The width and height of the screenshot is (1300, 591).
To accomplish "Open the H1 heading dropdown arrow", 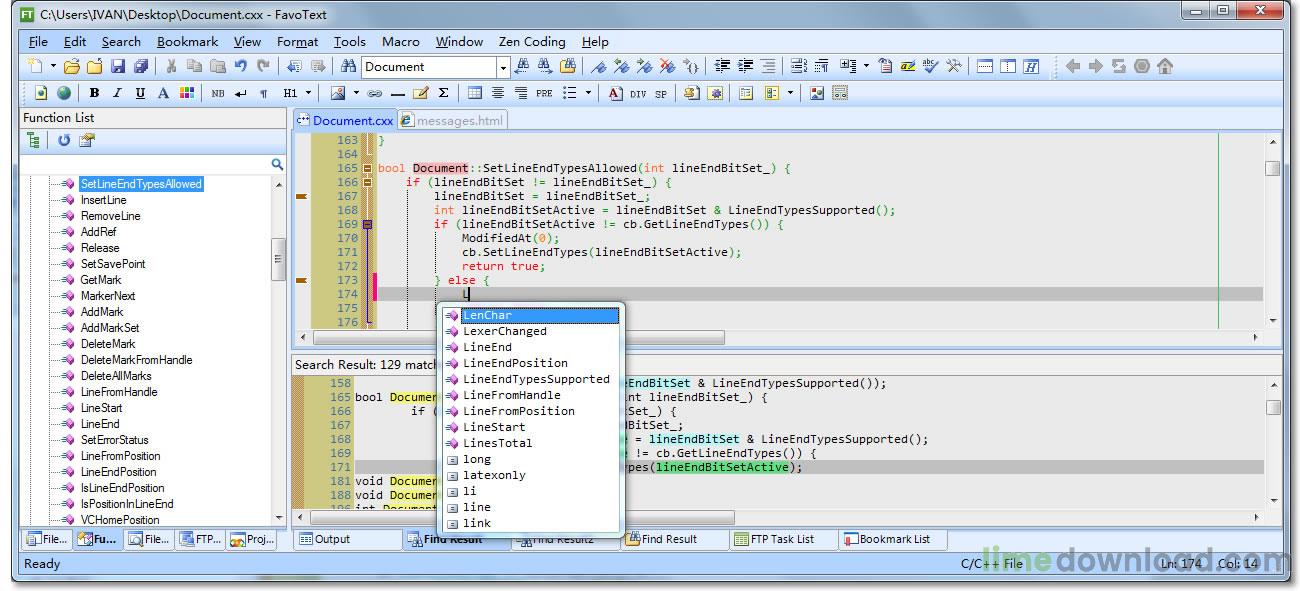I will tap(308, 93).
